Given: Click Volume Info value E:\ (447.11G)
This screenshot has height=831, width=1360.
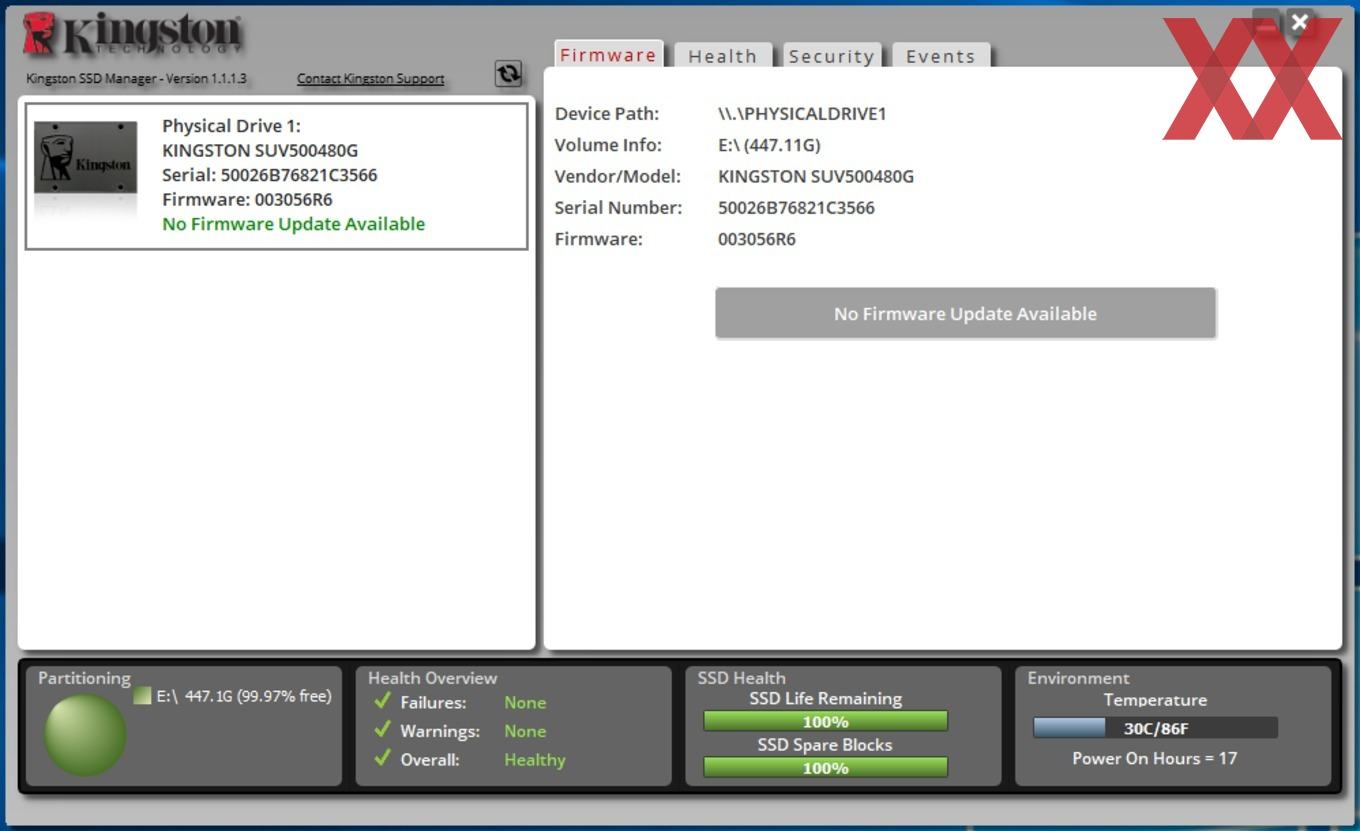Looking at the screenshot, I should click(769, 145).
